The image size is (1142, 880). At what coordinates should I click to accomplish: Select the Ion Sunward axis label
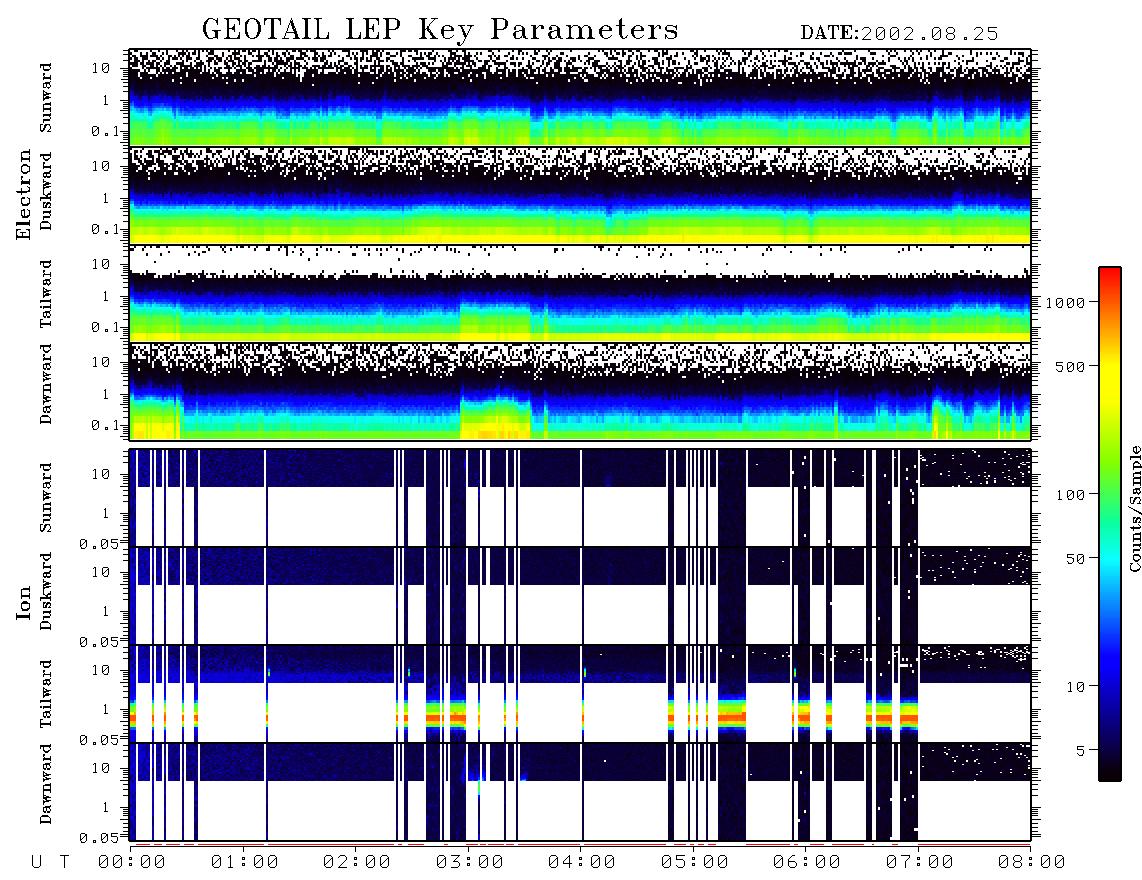pyautogui.click(x=46, y=498)
